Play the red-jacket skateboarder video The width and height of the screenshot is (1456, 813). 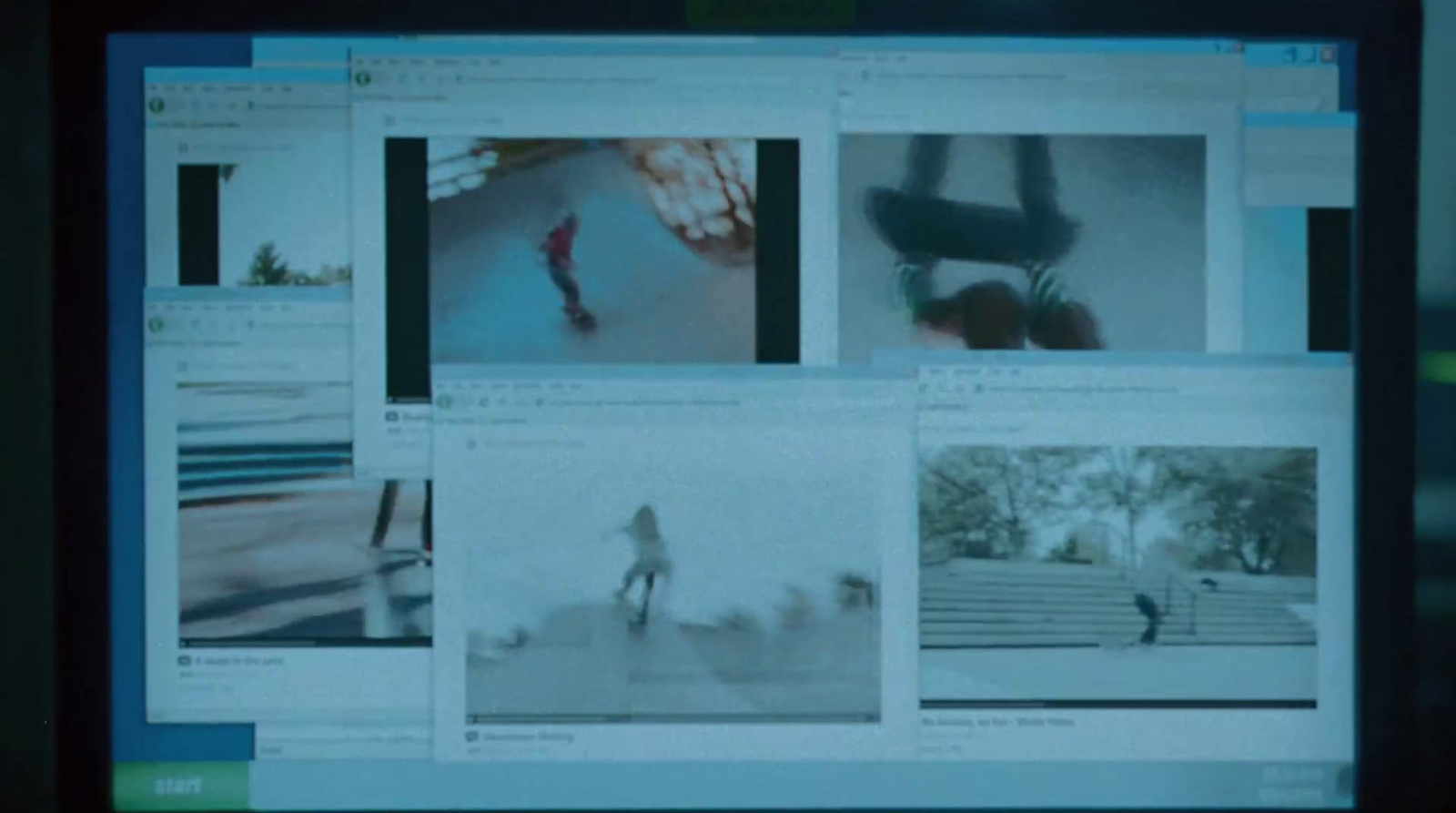click(x=591, y=250)
